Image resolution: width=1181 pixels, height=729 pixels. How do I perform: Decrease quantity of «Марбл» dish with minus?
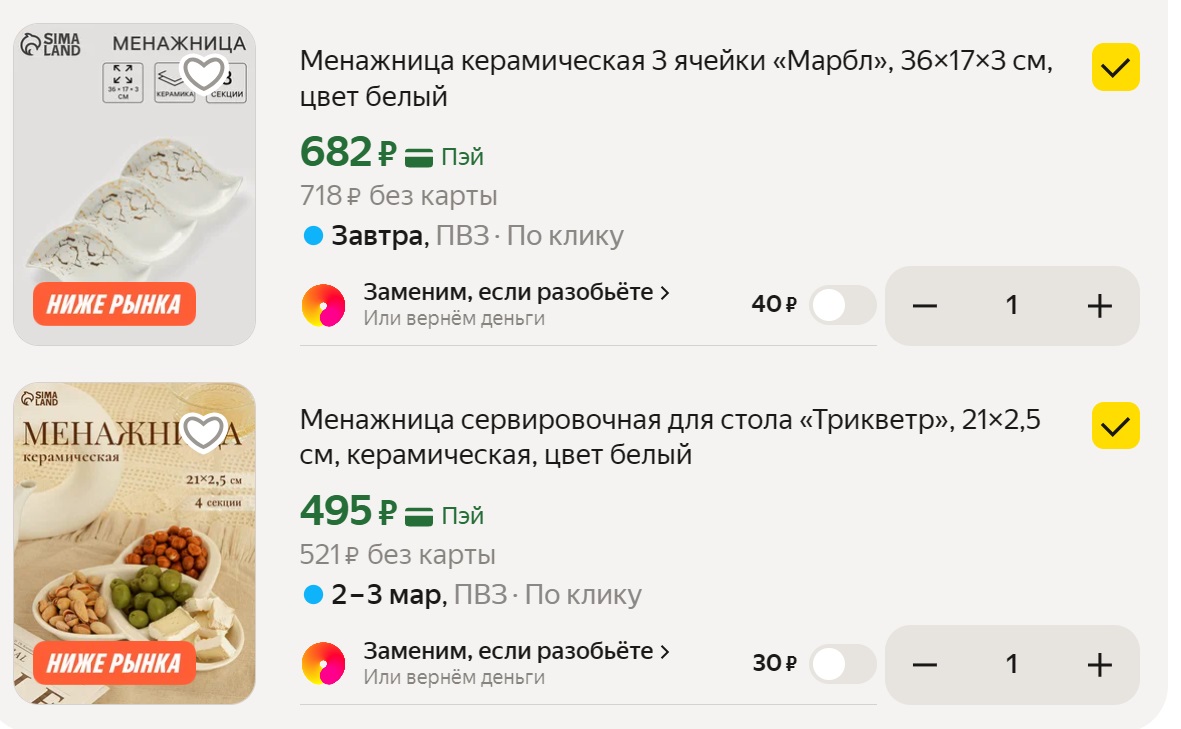pos(925,306)
